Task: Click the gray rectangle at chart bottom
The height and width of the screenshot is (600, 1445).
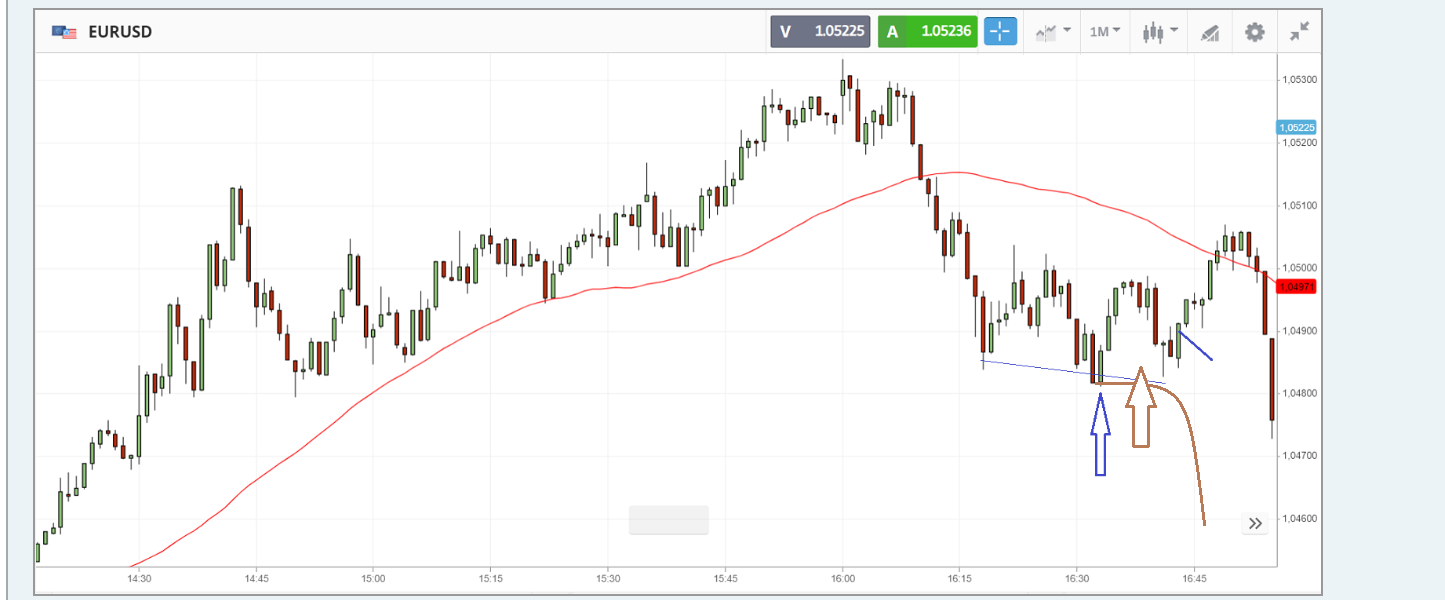Action: click(668, 520)
